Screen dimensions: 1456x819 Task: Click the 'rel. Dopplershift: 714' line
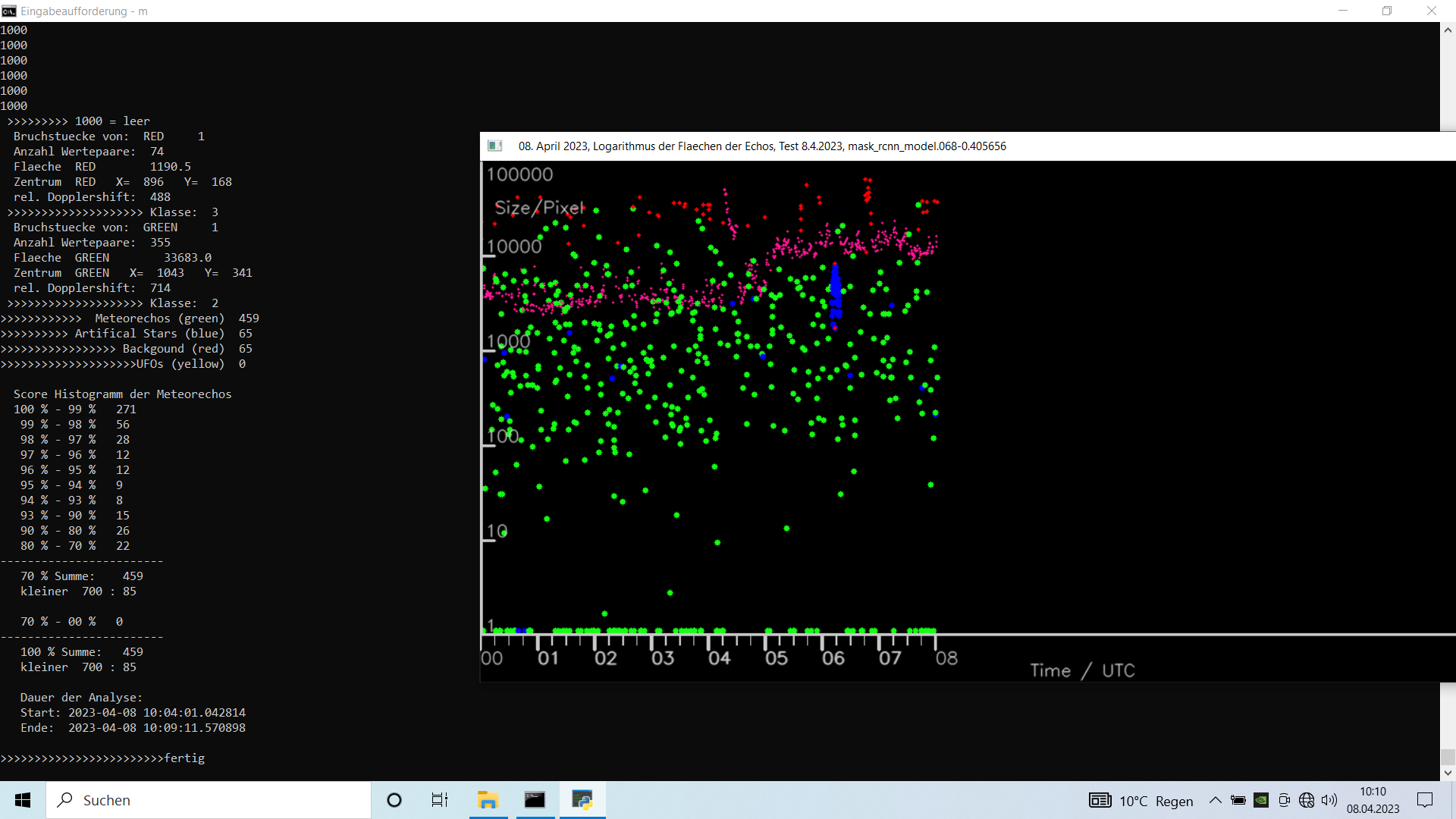pos(92,288)
